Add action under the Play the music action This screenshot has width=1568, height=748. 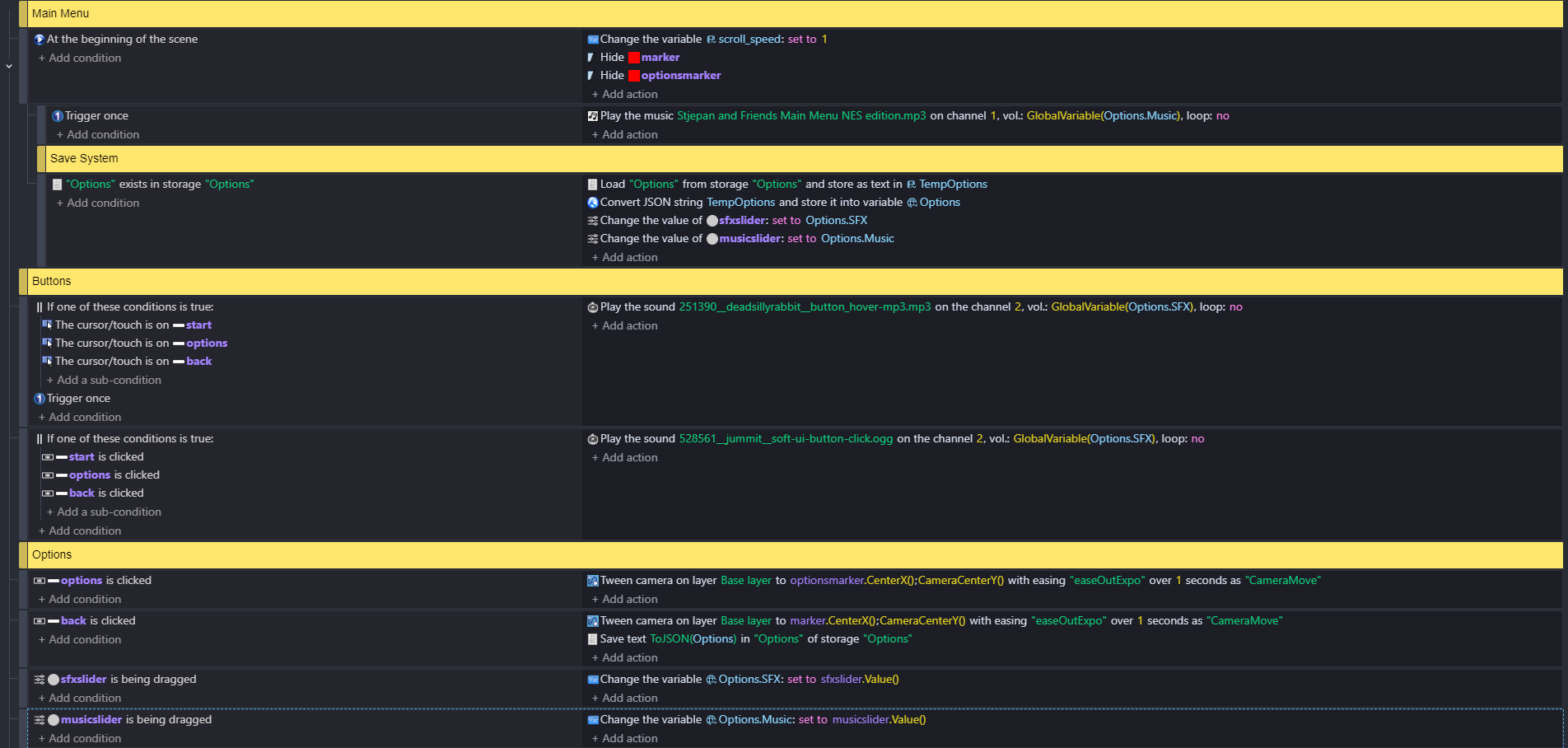[x=625, y=135]
